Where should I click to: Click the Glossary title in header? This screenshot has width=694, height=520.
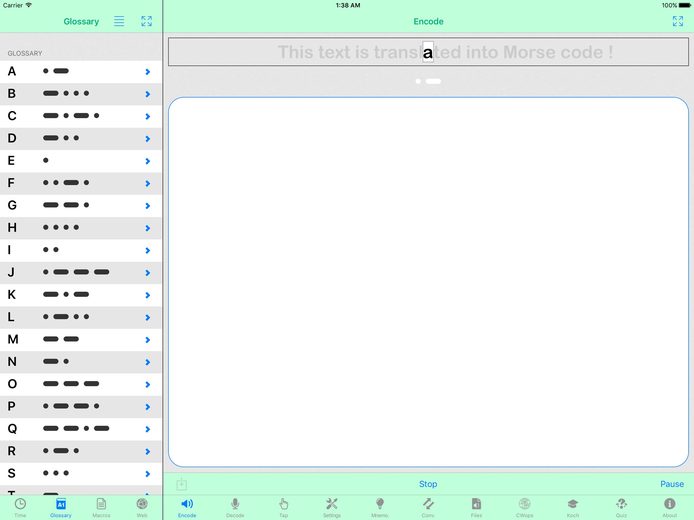click(x=81, y=21)
